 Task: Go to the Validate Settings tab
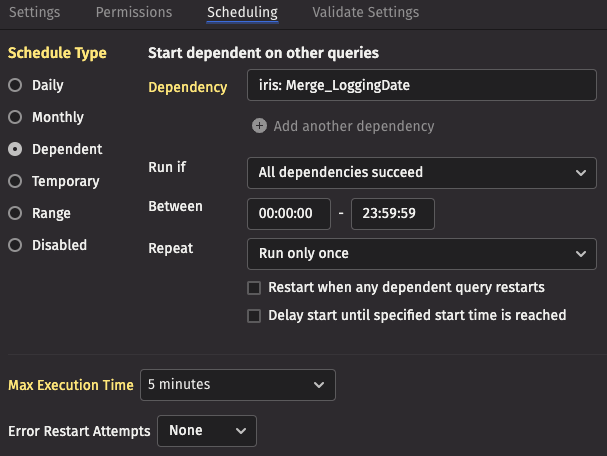click(x=365, y=13)
